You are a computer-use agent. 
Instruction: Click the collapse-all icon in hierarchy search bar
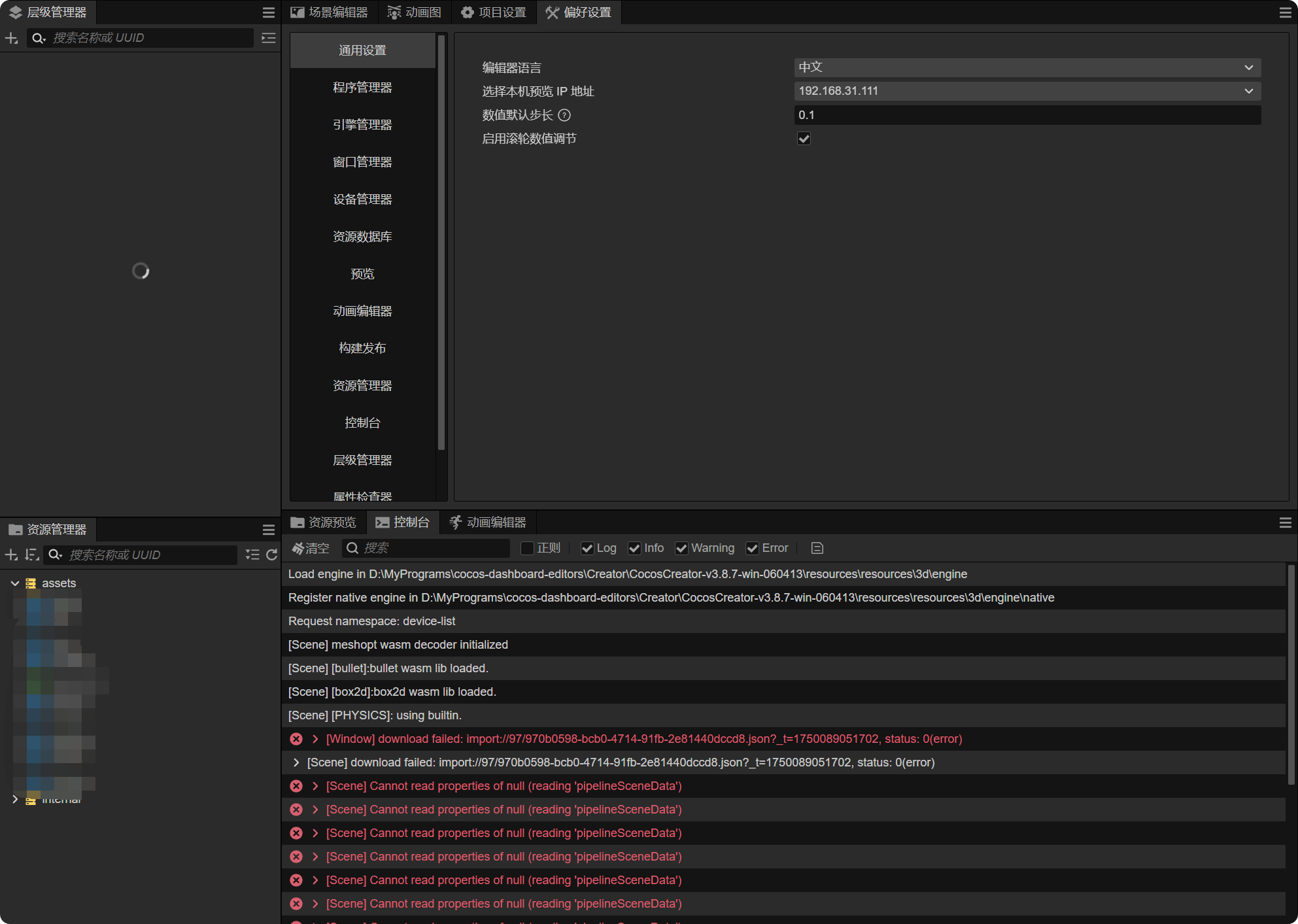click(x=268, y=38)
